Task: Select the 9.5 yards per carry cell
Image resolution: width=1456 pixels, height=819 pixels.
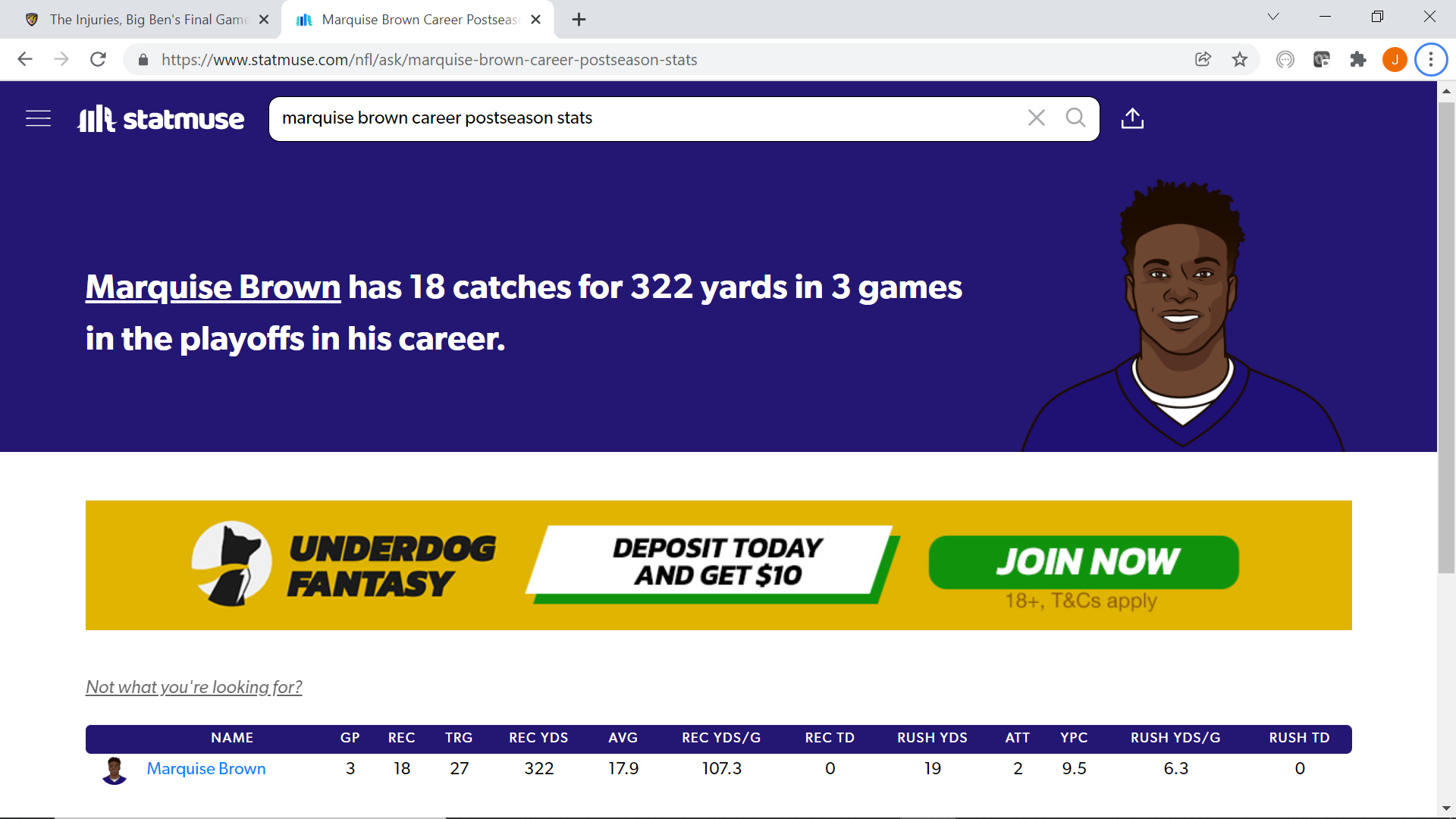Action: 1075,769
